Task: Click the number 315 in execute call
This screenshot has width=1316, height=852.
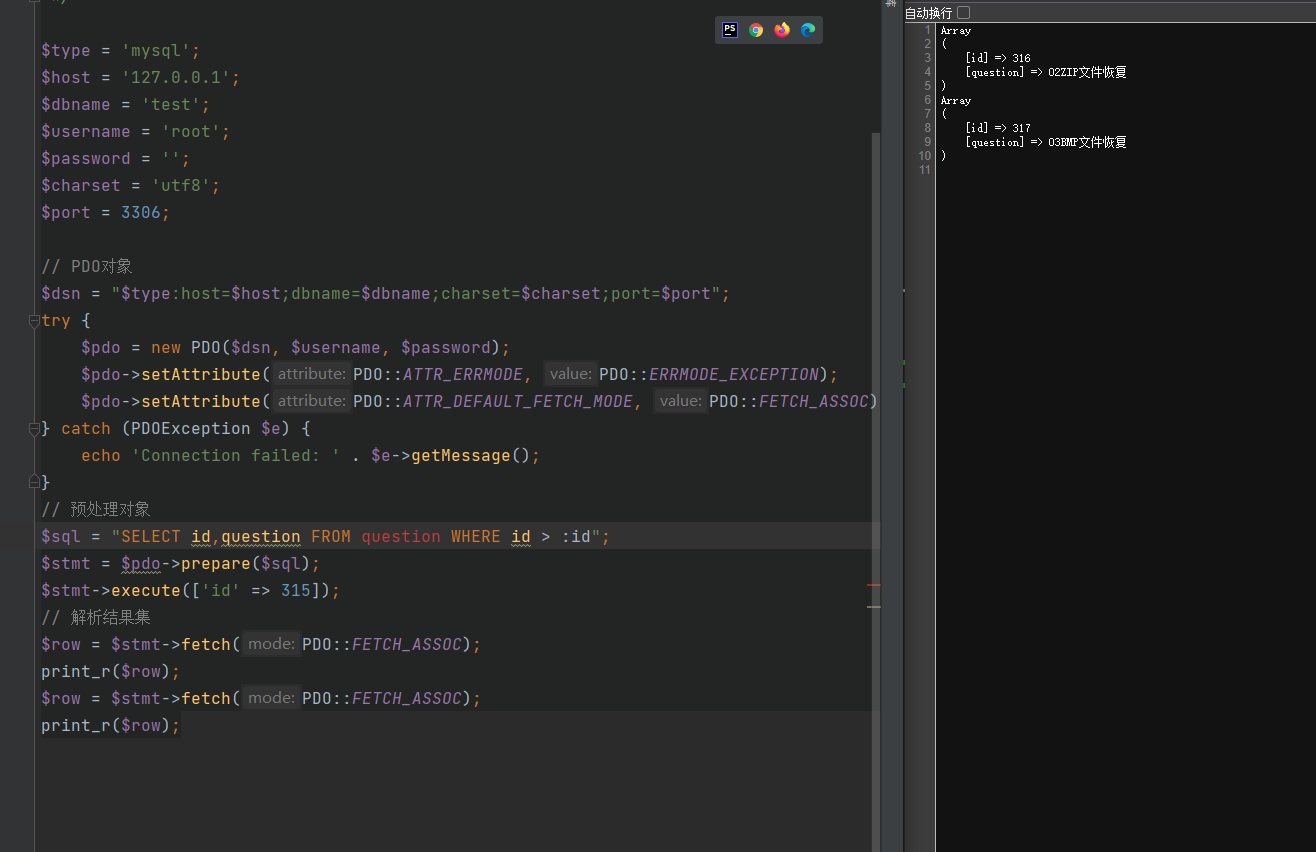Action: point(296,590)
